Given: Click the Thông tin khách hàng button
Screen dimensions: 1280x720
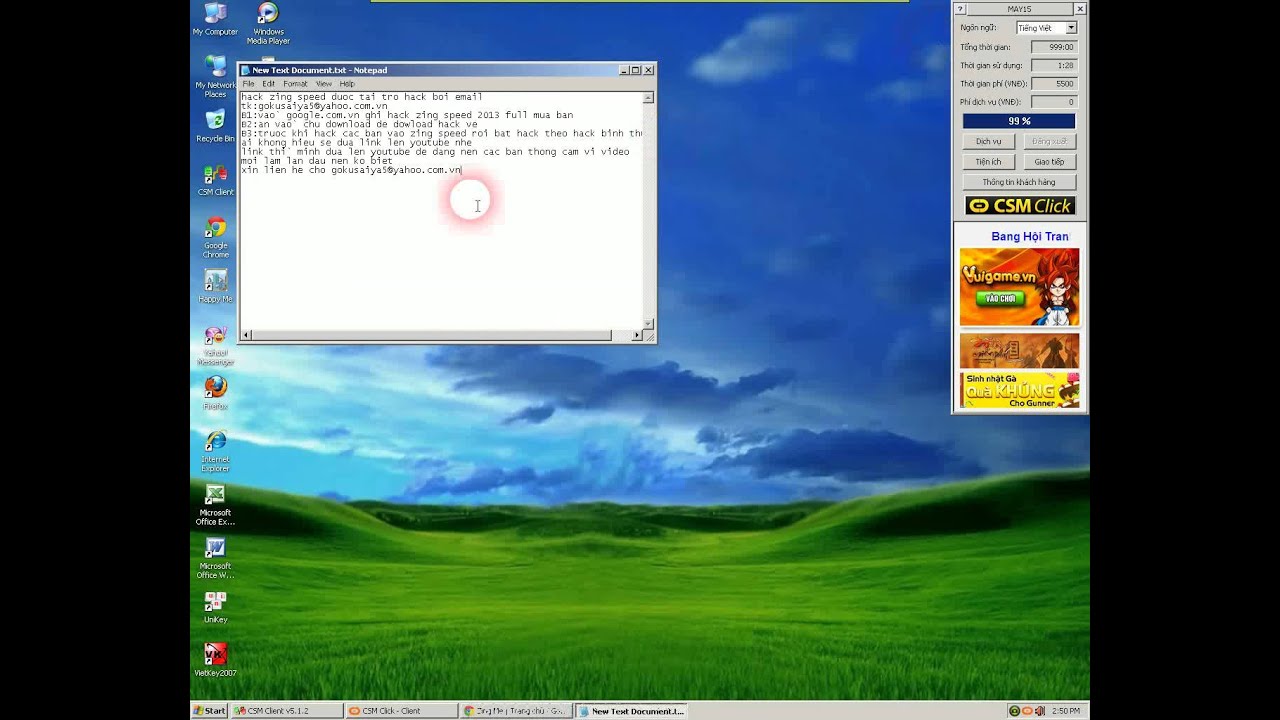Looking at the screenshot, I should click(1018, 182).
